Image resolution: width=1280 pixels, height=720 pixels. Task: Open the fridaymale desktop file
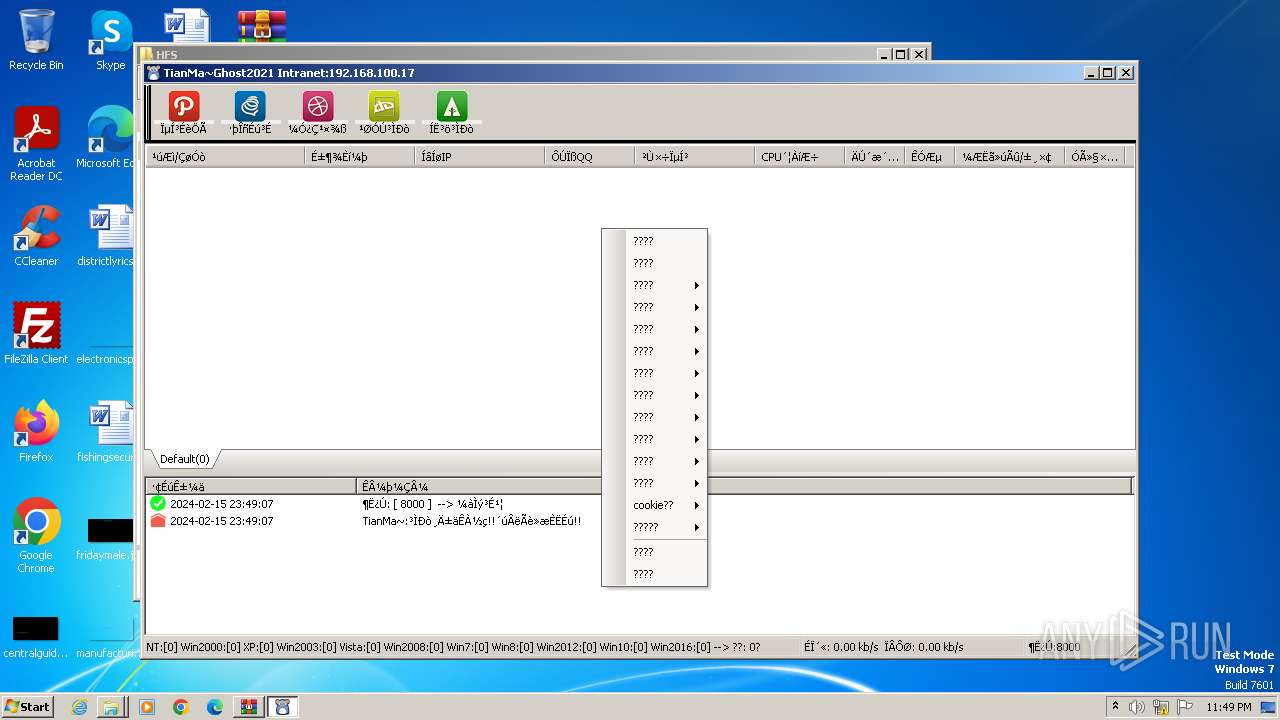click(106, 539)
